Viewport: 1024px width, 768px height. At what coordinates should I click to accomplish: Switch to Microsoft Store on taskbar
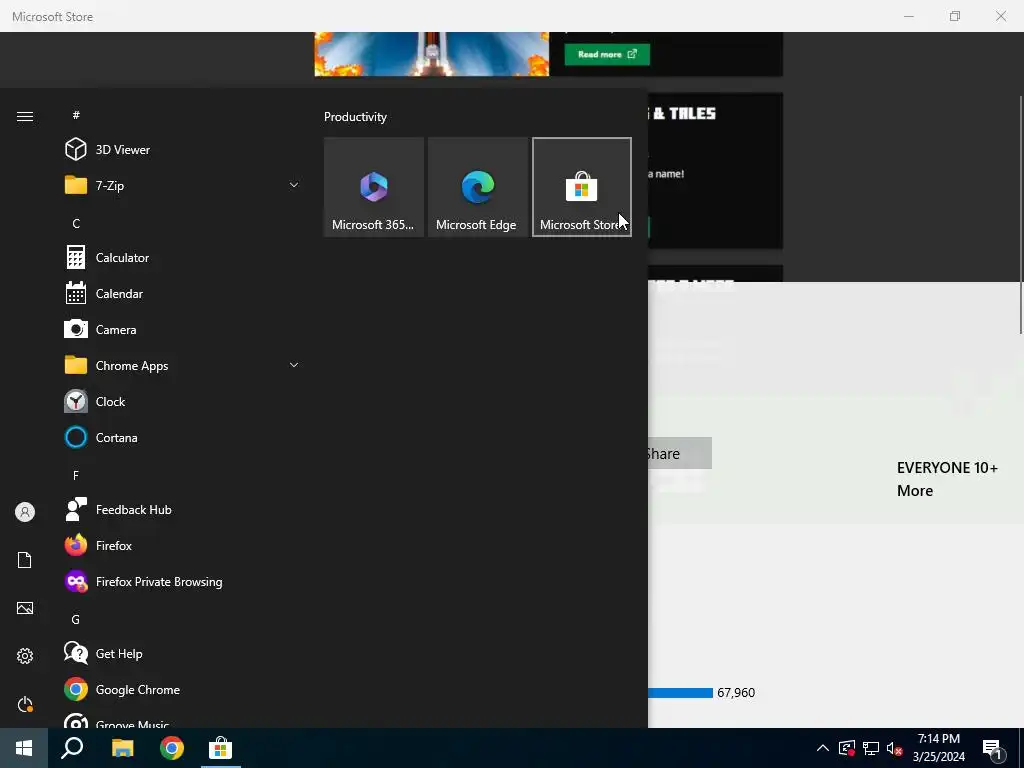(x=221, y=748)
